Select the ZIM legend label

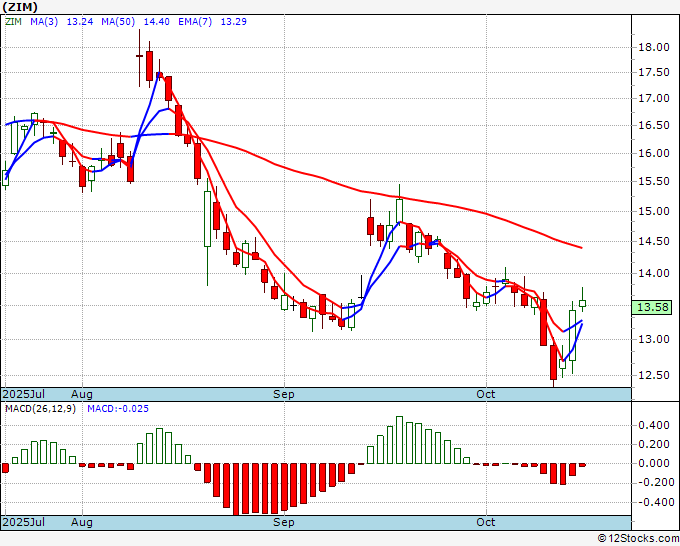[13, 21]
